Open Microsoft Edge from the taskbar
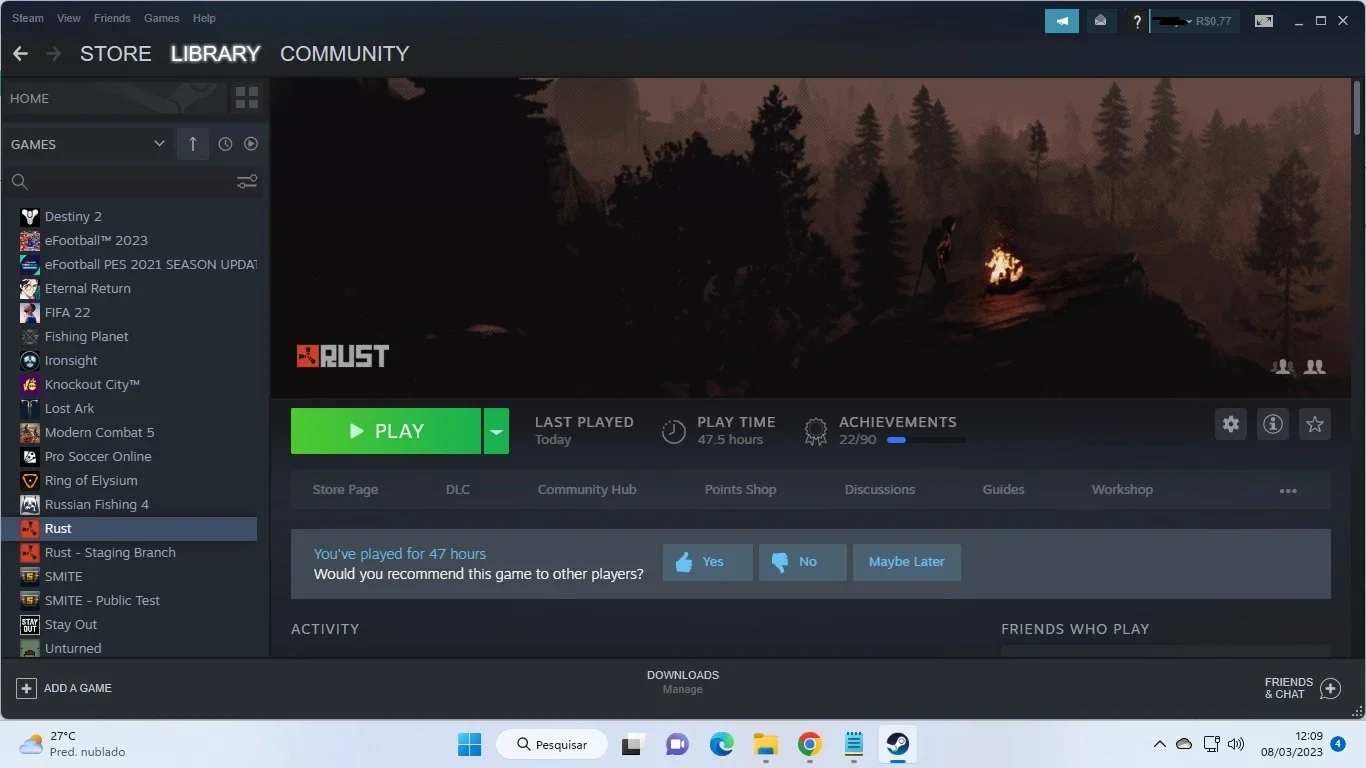The width and height of the screenshot is (1366, 768). pos(722,744)
